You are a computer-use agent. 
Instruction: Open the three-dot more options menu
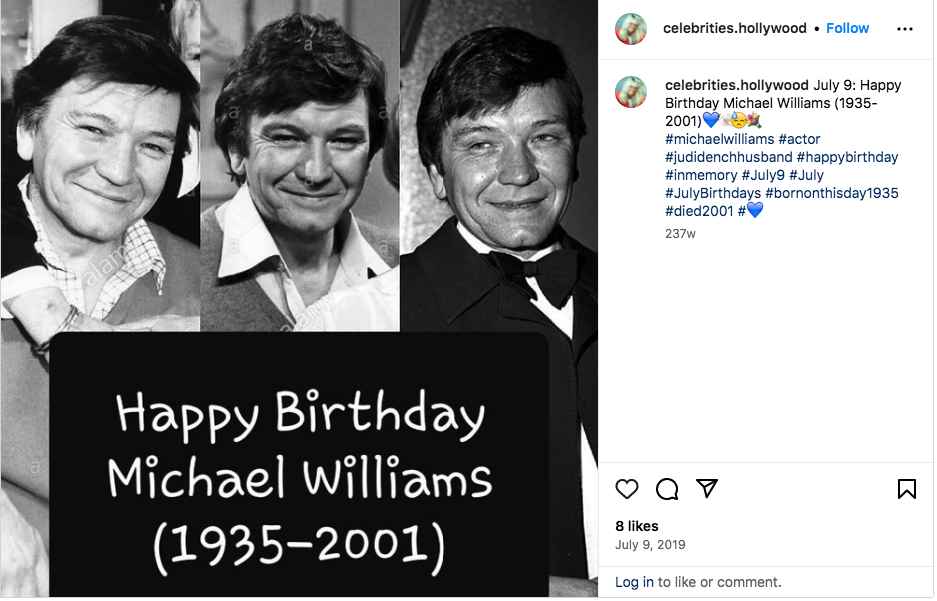click(905, 29)
